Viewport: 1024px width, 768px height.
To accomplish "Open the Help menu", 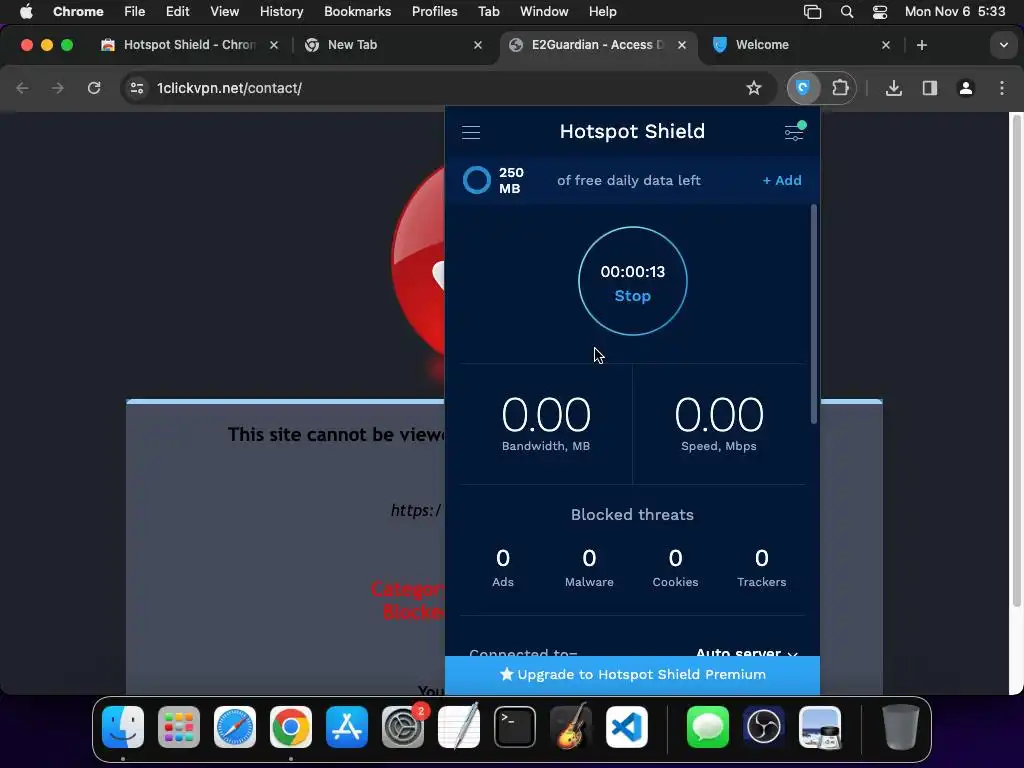I will click(602, 12).
